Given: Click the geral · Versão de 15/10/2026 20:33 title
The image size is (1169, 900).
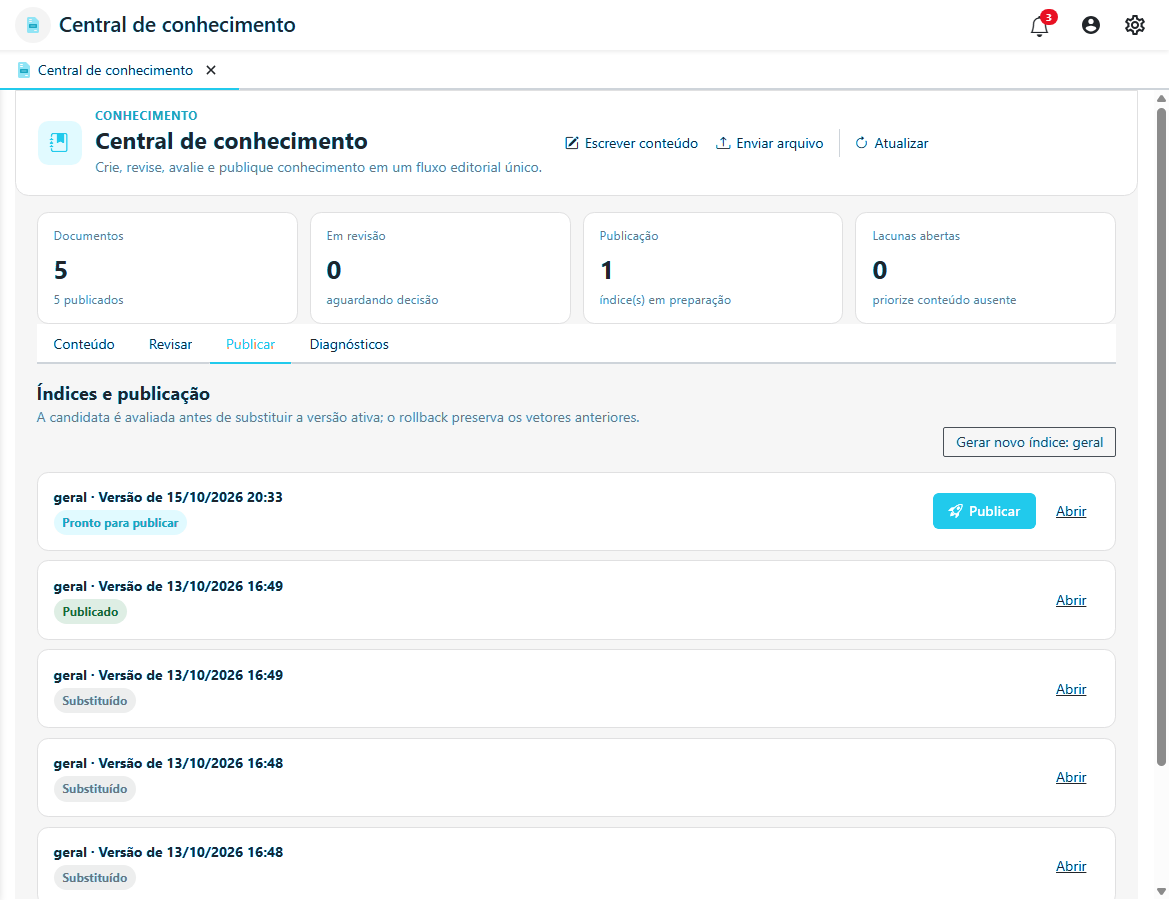Looking at the screenshot, I should tap(168, 497).
